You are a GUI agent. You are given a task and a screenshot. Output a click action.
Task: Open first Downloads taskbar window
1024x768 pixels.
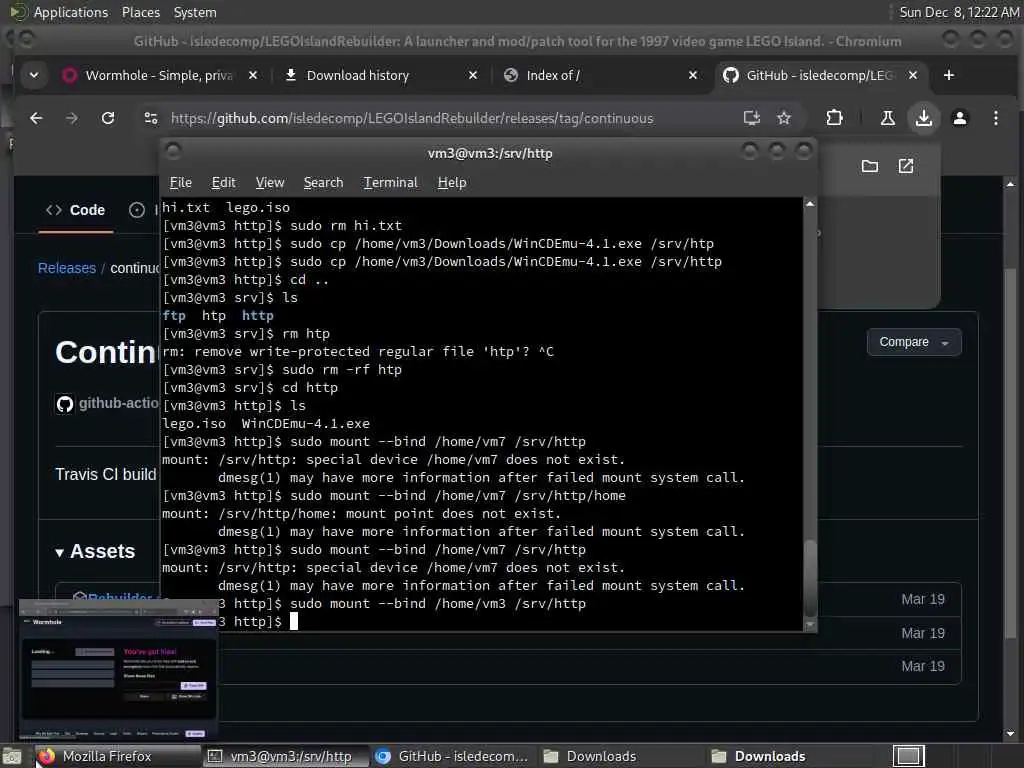[620, 756]
